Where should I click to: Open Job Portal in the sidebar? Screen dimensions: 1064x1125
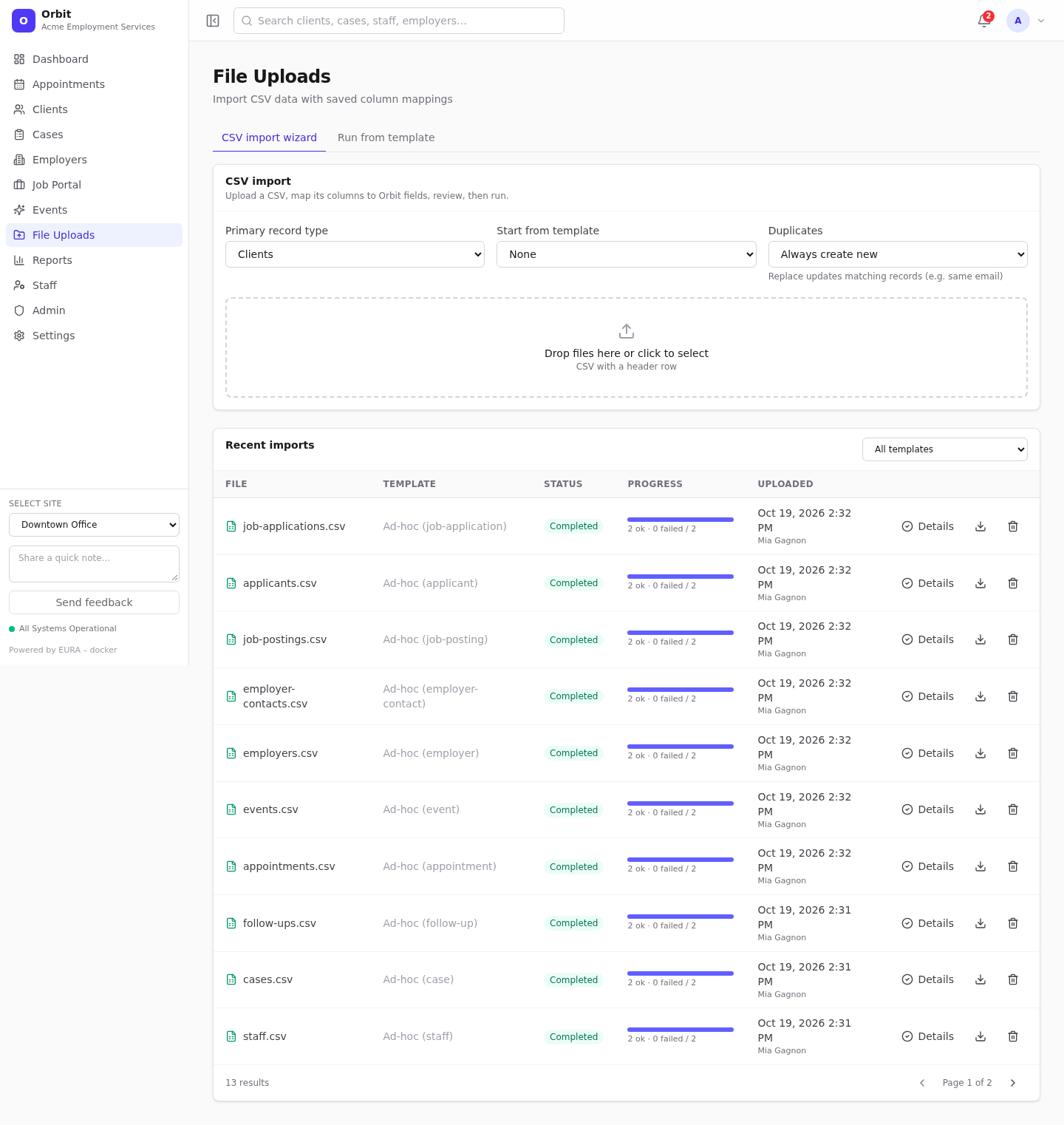[94, 185]
